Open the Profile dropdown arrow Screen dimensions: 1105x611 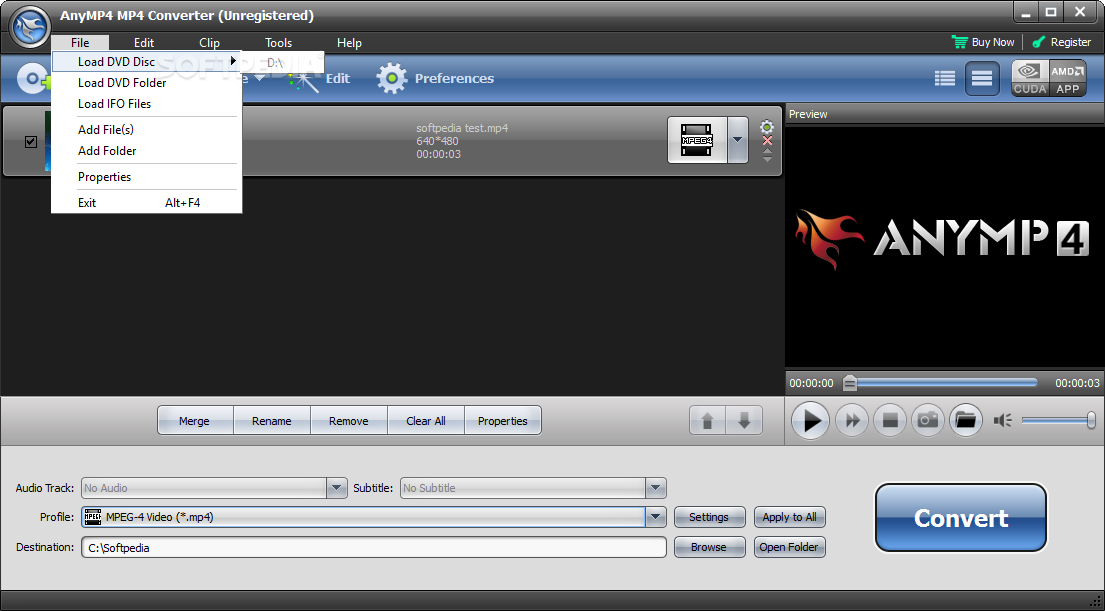point(655,517)
